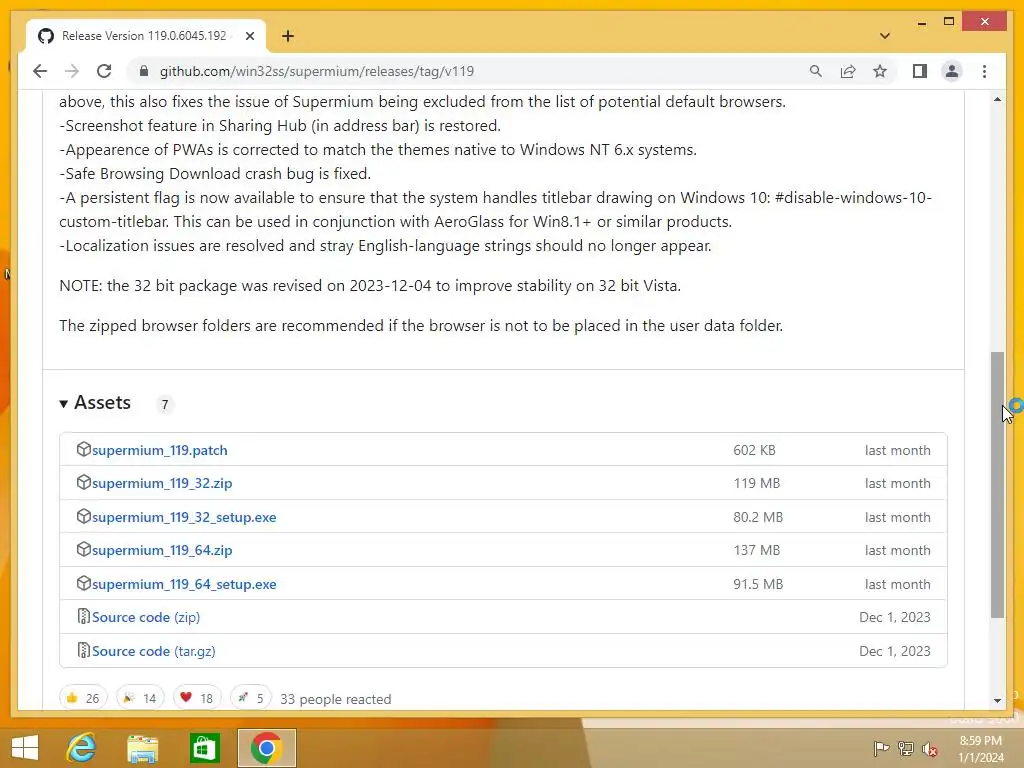Image resolution: width=1024 pixels, height=768 pixels.
Task: Click 'Dec 1, 2023' in Source code (zip) row
Action: 895,617
